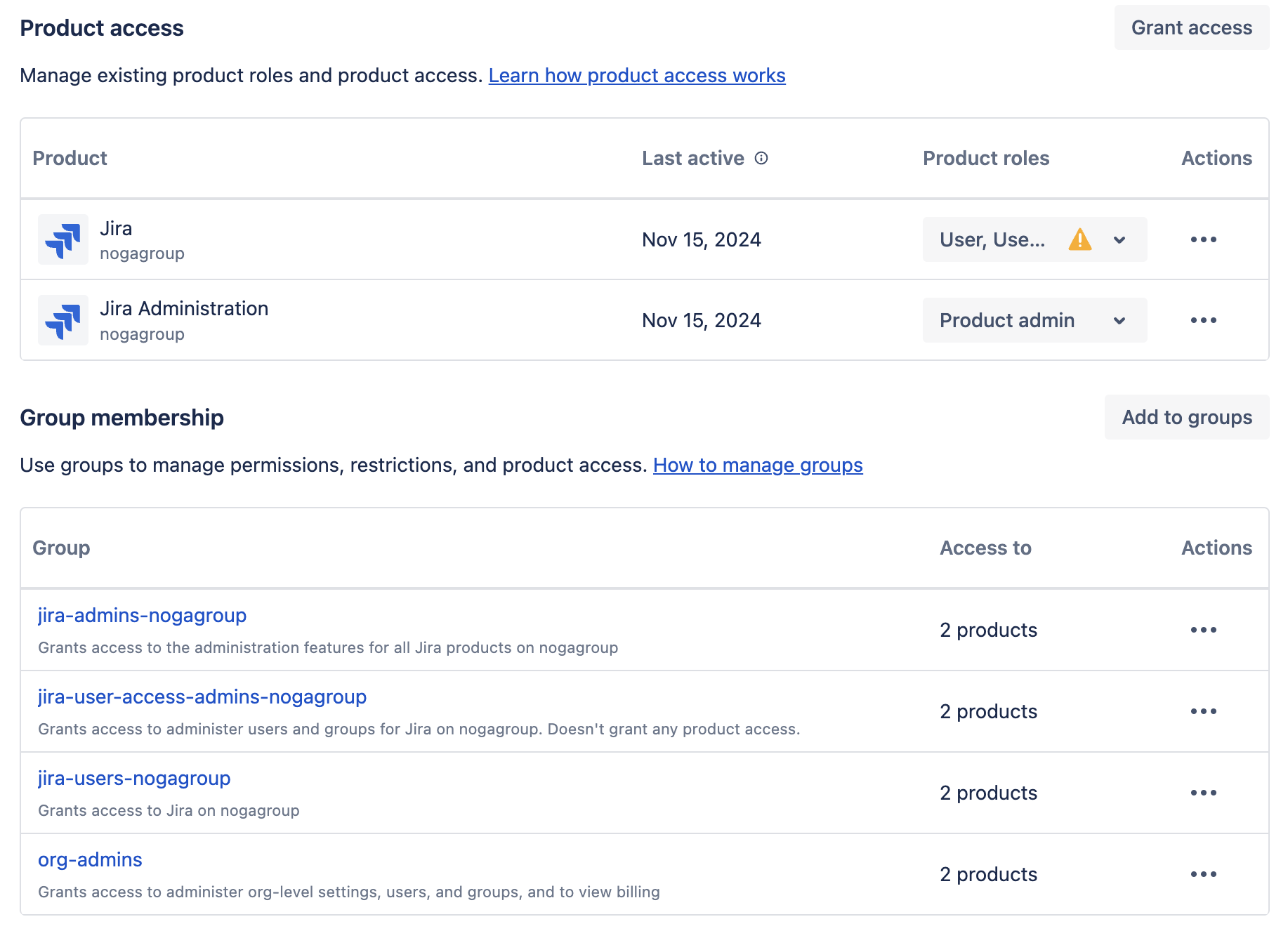Image resolution: width=1288 pixels, height=931 pixels.
Task: Click 2 products for jira-users-nogagroup
Action: coord(988,793)
